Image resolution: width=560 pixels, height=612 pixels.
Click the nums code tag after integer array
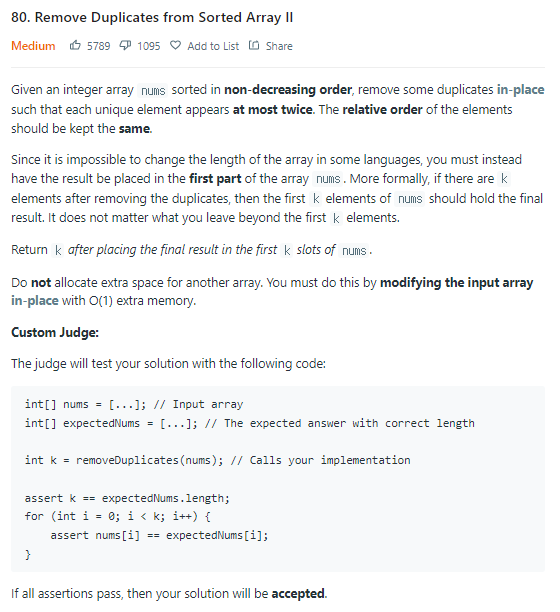click(x=153, y=91)
